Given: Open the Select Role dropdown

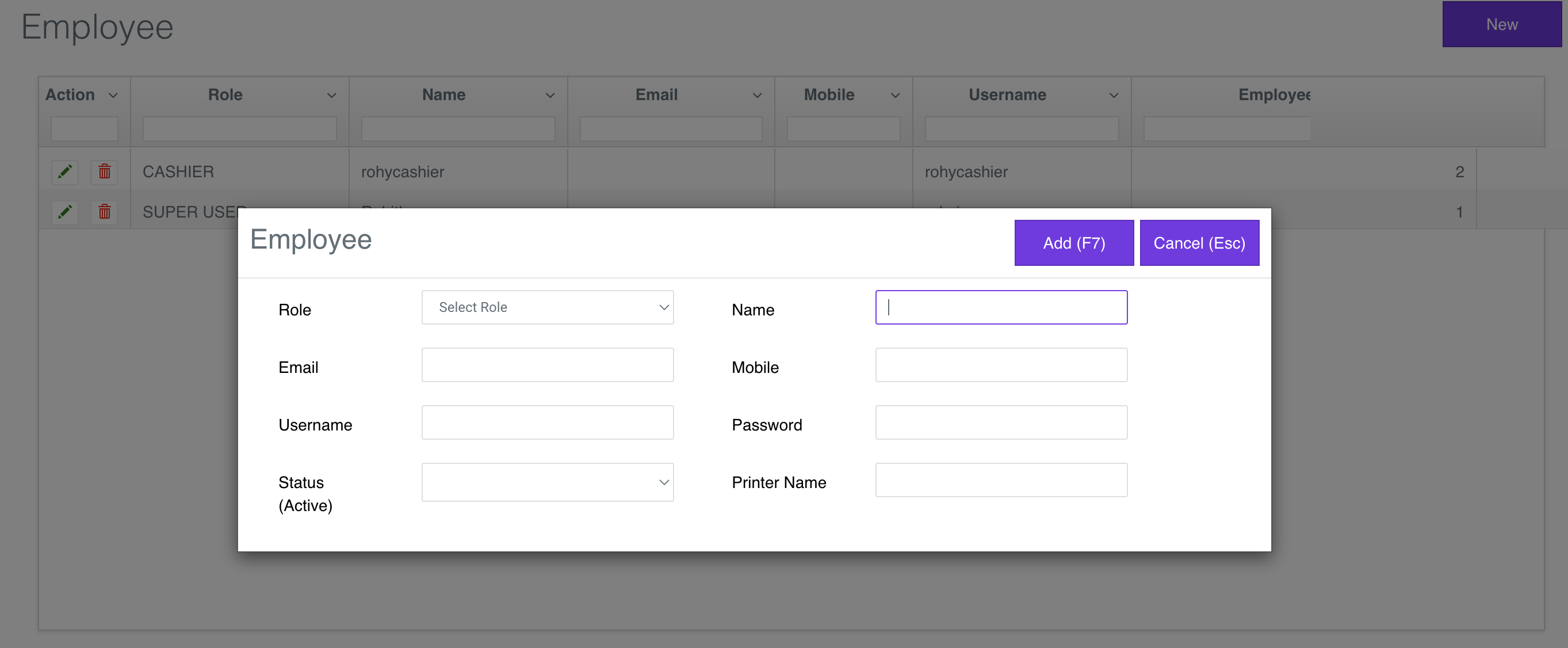Looking at the screenshot, I should [546, 307].
